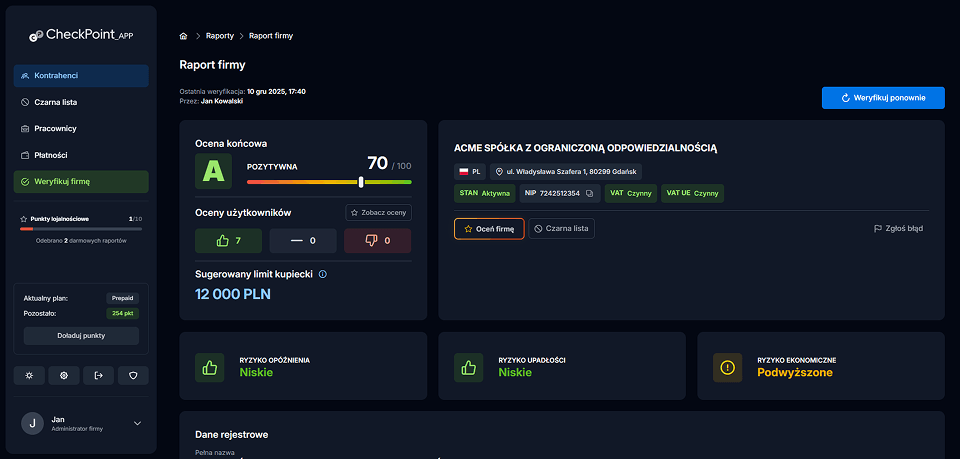
Task: Click the score slider handle at 70
Action: [361, 182]
